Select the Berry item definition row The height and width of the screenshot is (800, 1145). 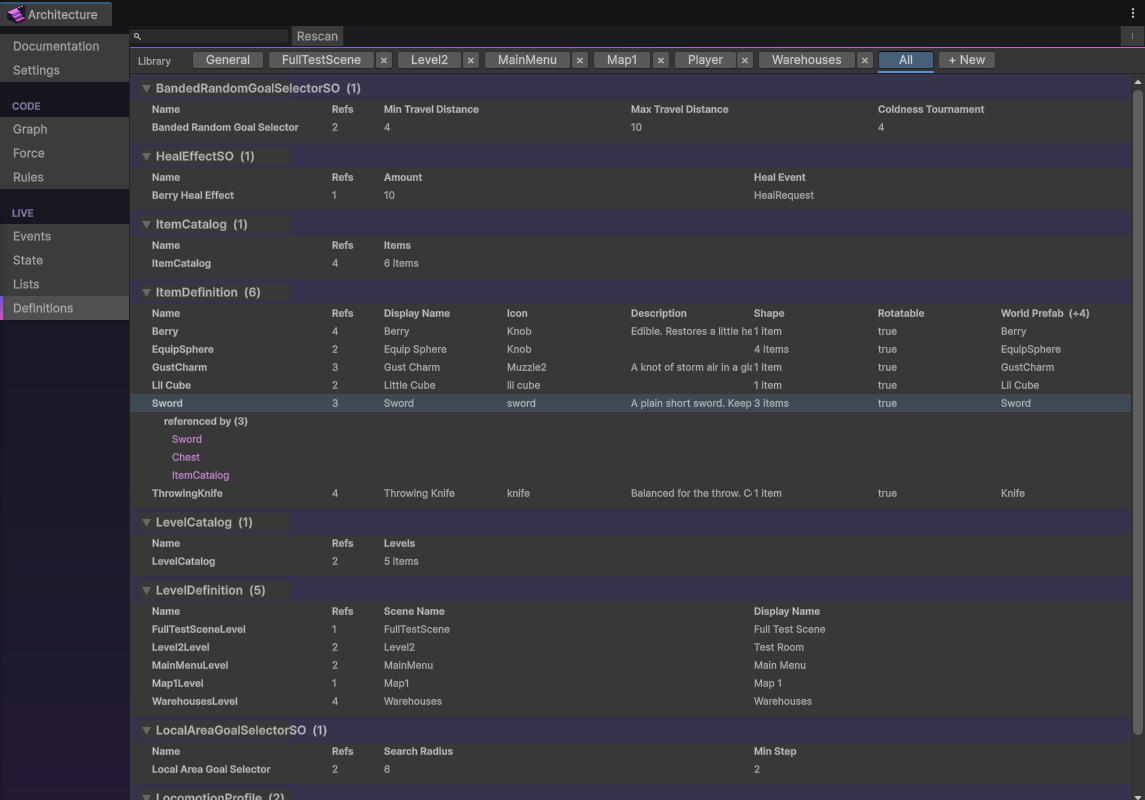tap(631, 331)
